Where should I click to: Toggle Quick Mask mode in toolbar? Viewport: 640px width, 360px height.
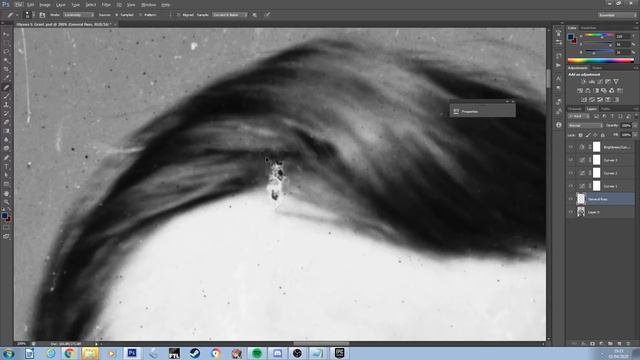tap(7, 228)
